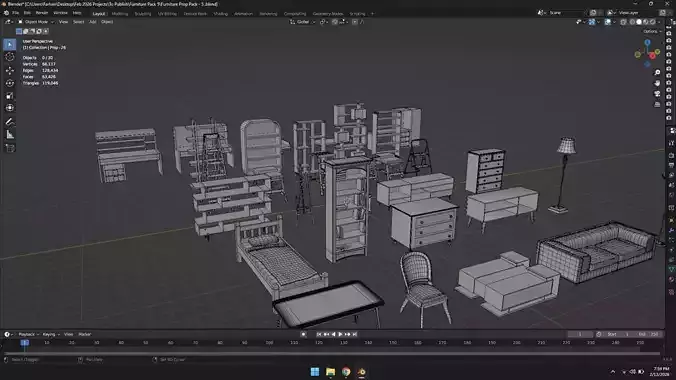This screenshot has height=380, width=676.
Task: Toggle proportional editing in header
Action: point(355,22)
